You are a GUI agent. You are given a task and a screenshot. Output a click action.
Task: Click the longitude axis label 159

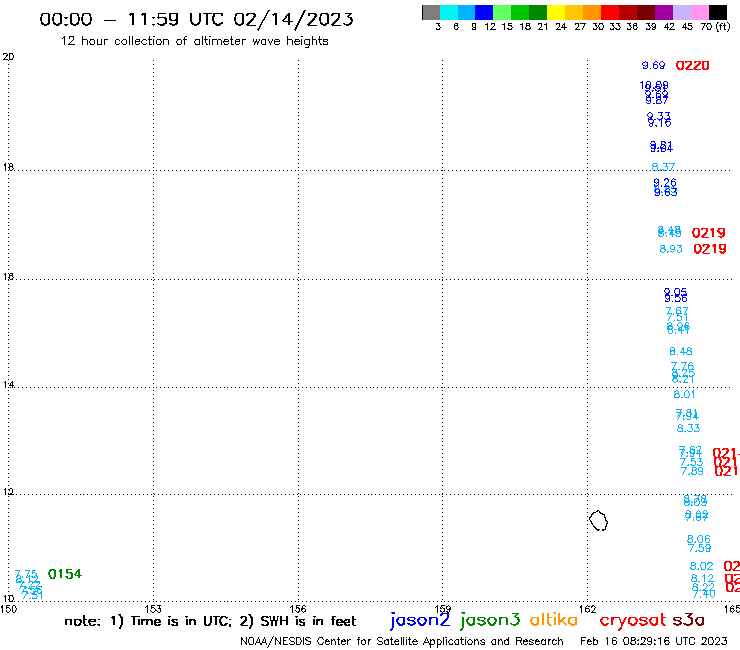pos(442,609)
